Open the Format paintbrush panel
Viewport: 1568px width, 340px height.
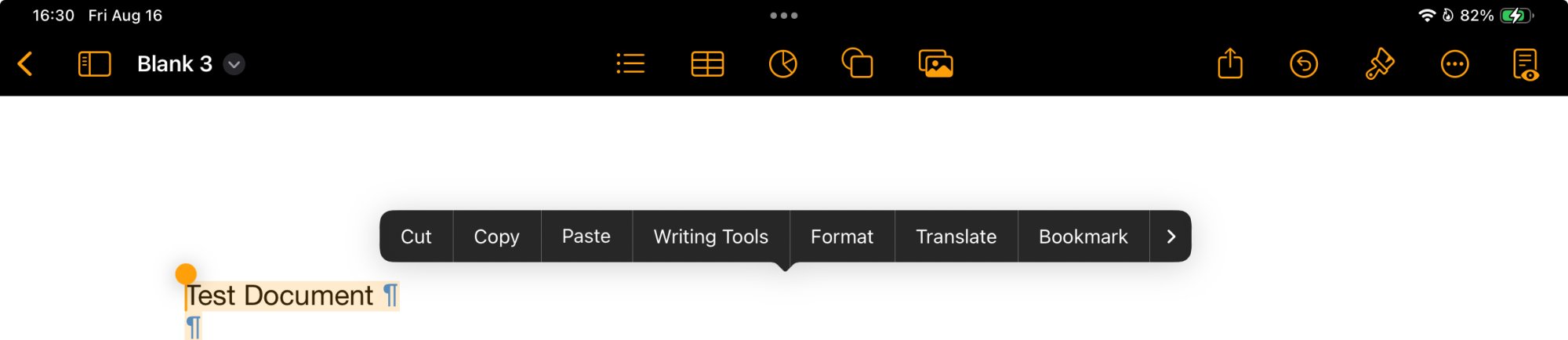point(1379,64)
